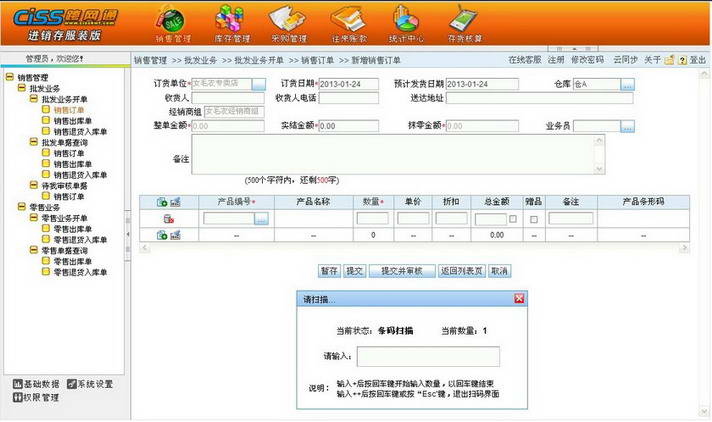Click 修改密码 in the top bar
Viewport: 712px width, 422px height.
coord(588,60)
